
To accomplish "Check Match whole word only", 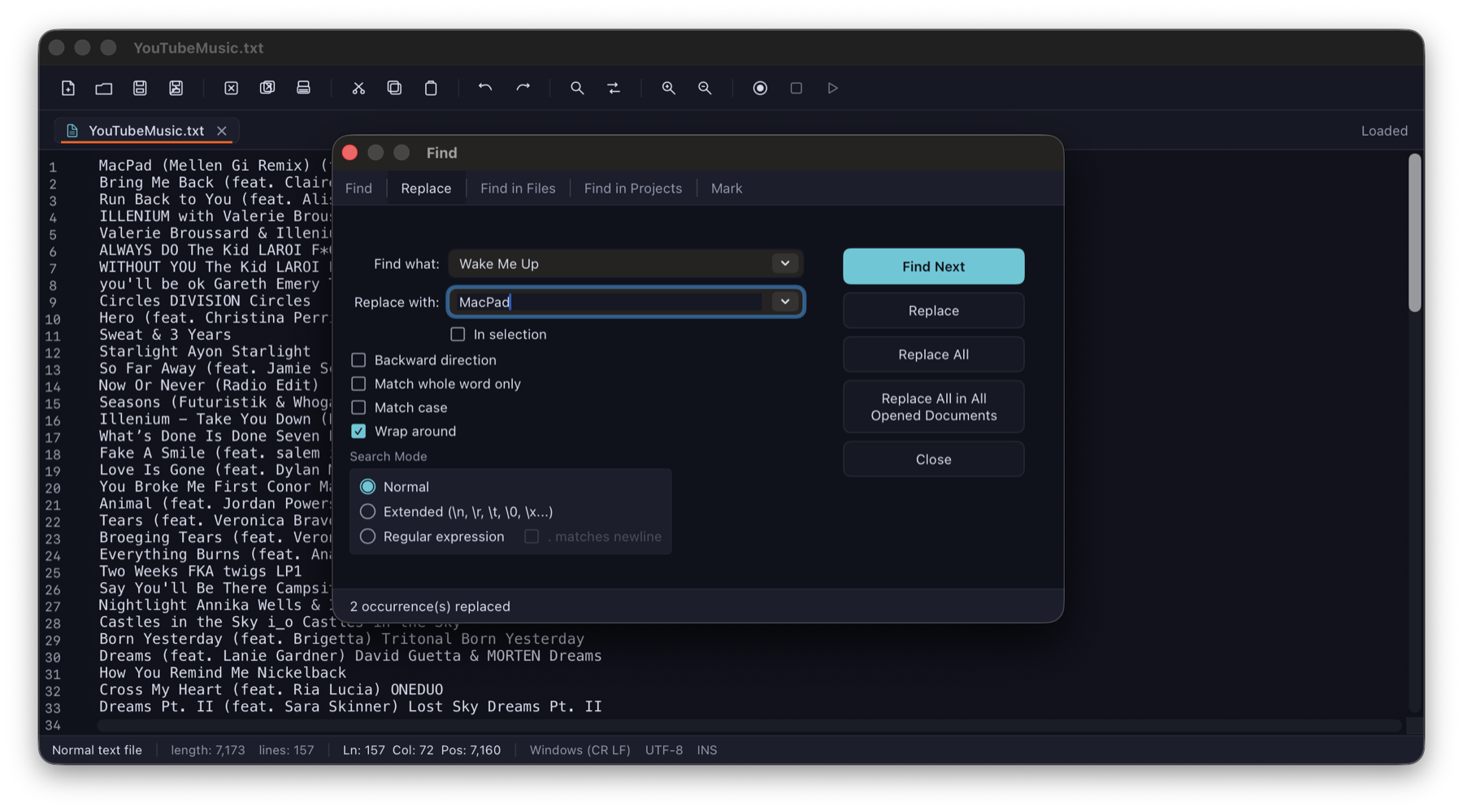I will click(x=358, y=384).
